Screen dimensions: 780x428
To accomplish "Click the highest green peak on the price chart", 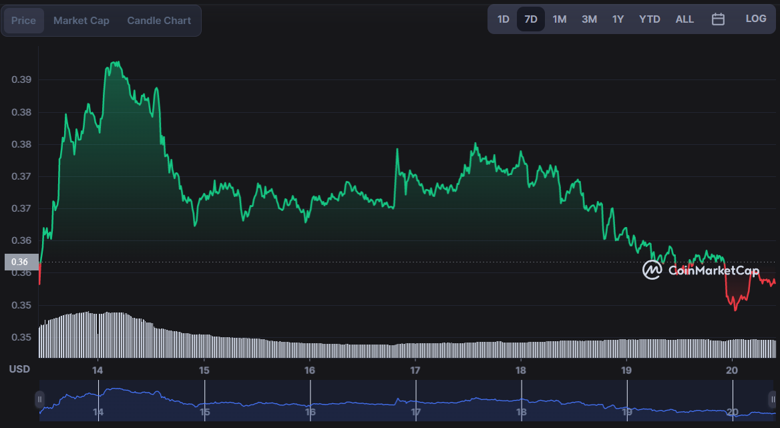I will (116, 63).
